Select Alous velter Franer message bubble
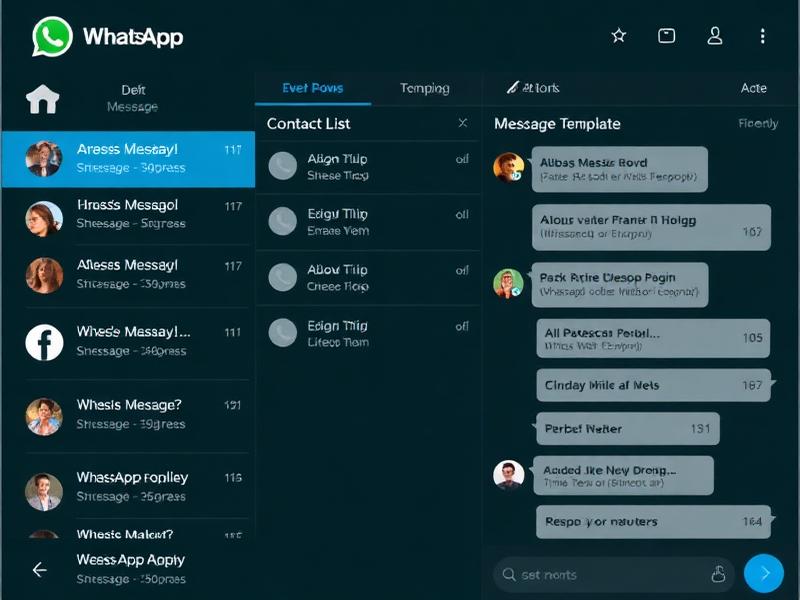The width and height of the screenshot is (800, 600). [x=651, y=227]
